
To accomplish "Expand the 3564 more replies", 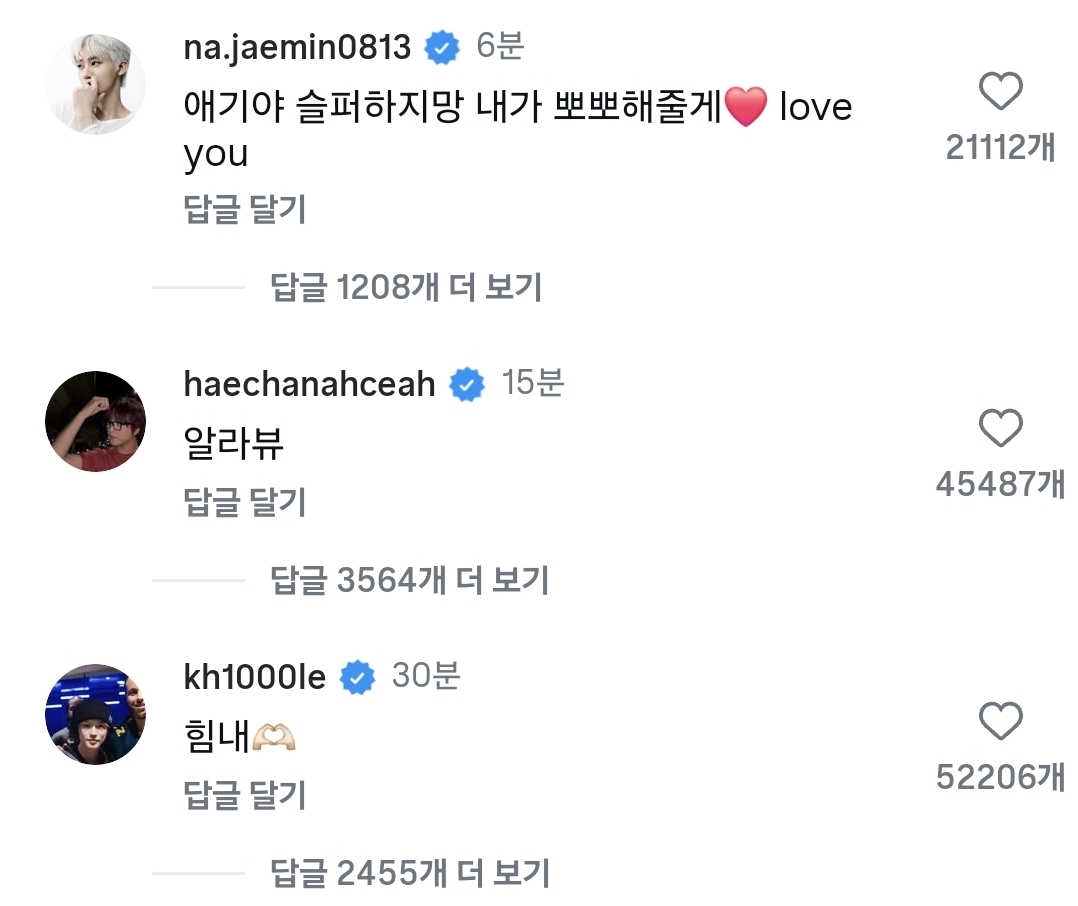I will click(410, 580).
